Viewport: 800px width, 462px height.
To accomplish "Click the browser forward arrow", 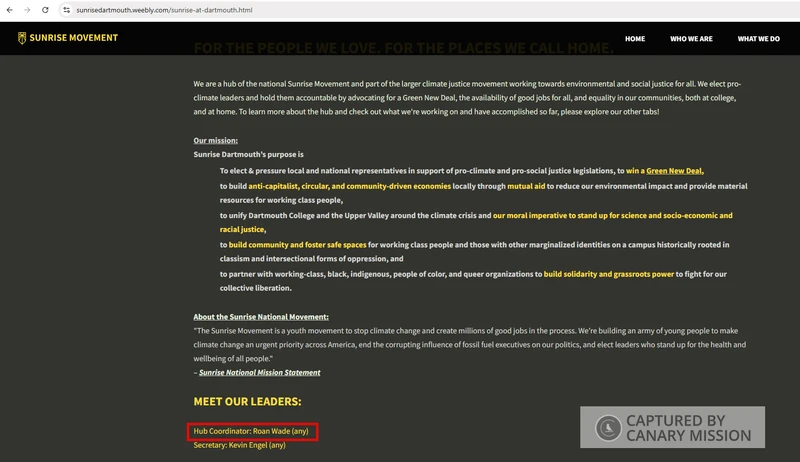I will click(27, 10).
